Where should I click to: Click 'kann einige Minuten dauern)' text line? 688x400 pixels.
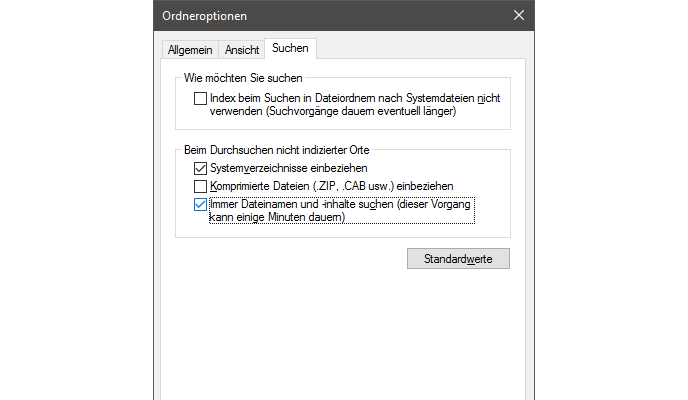[x=277, y=217]
